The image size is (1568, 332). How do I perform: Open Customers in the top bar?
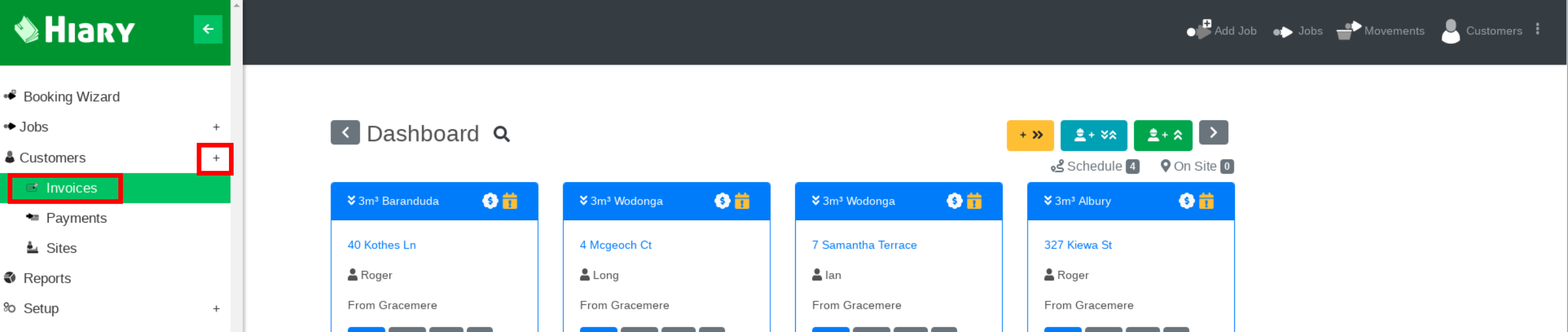(x=1481, y=30)
